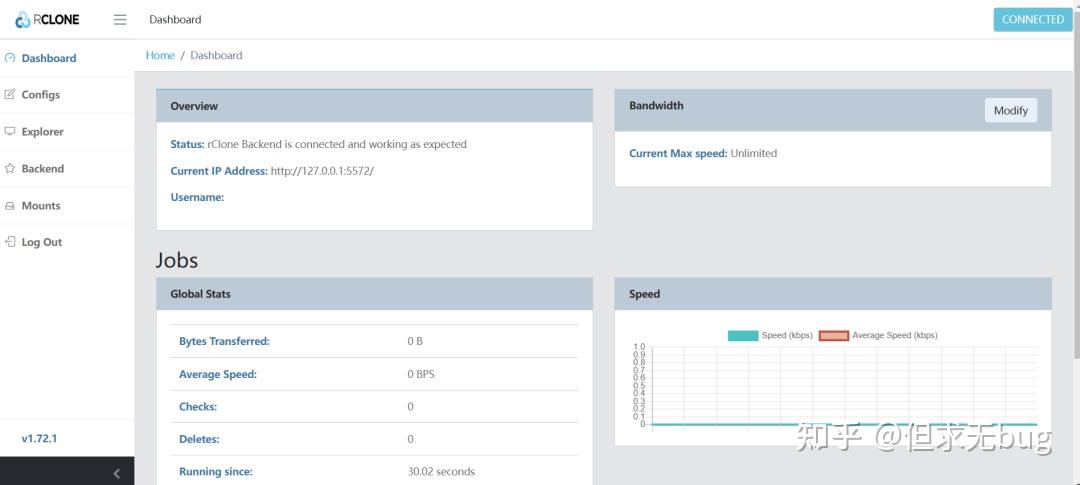1080x485 pixels.
Task: Click the Bandwidth panel title
Action: point(656,105)
